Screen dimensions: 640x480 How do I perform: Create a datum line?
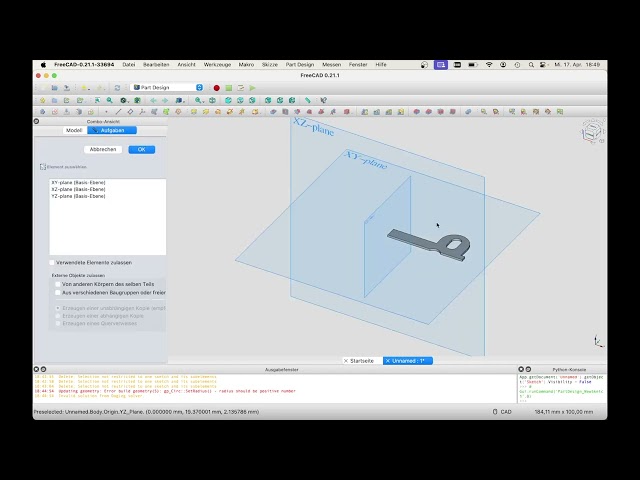118,111
